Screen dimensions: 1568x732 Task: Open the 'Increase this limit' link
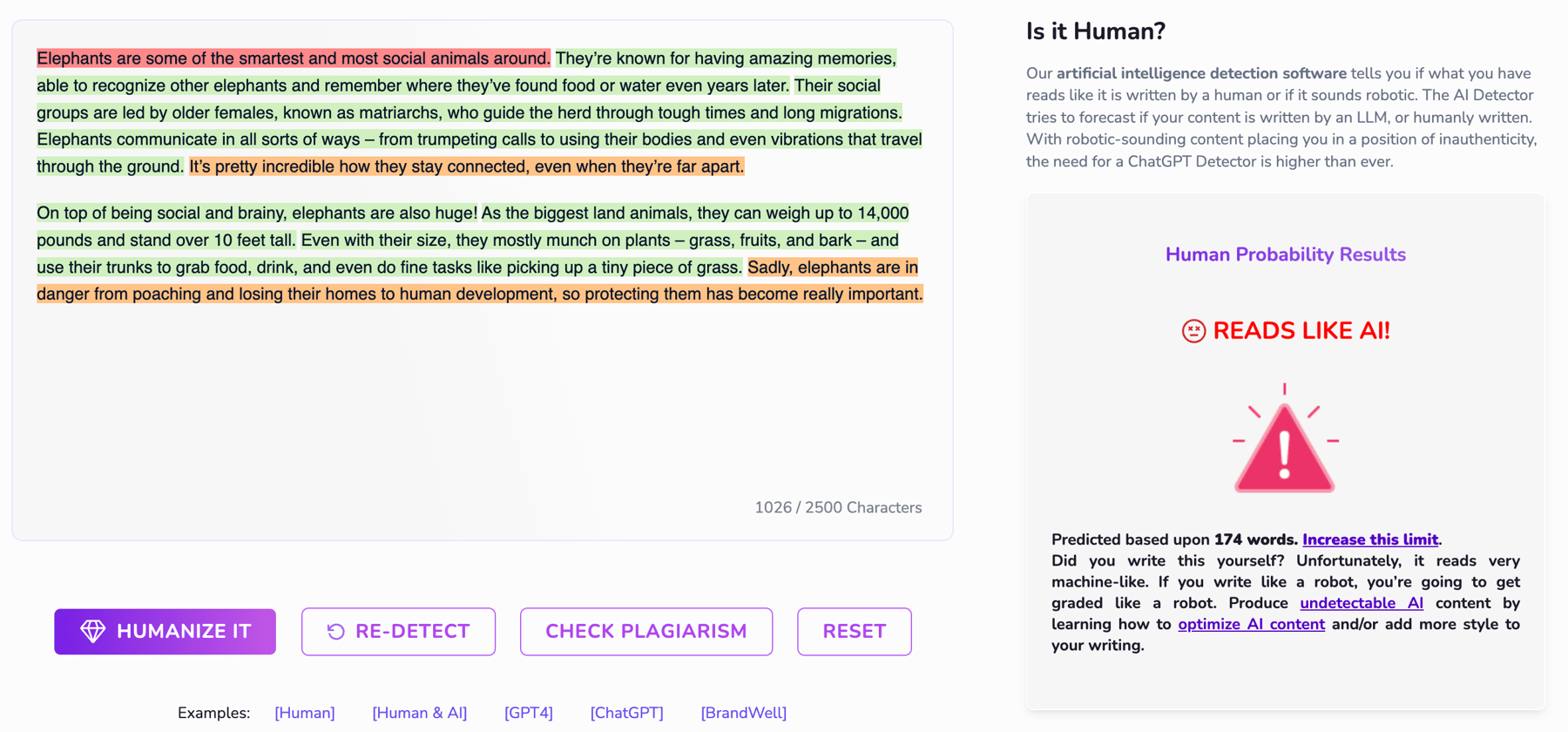tap(1370, 539)
